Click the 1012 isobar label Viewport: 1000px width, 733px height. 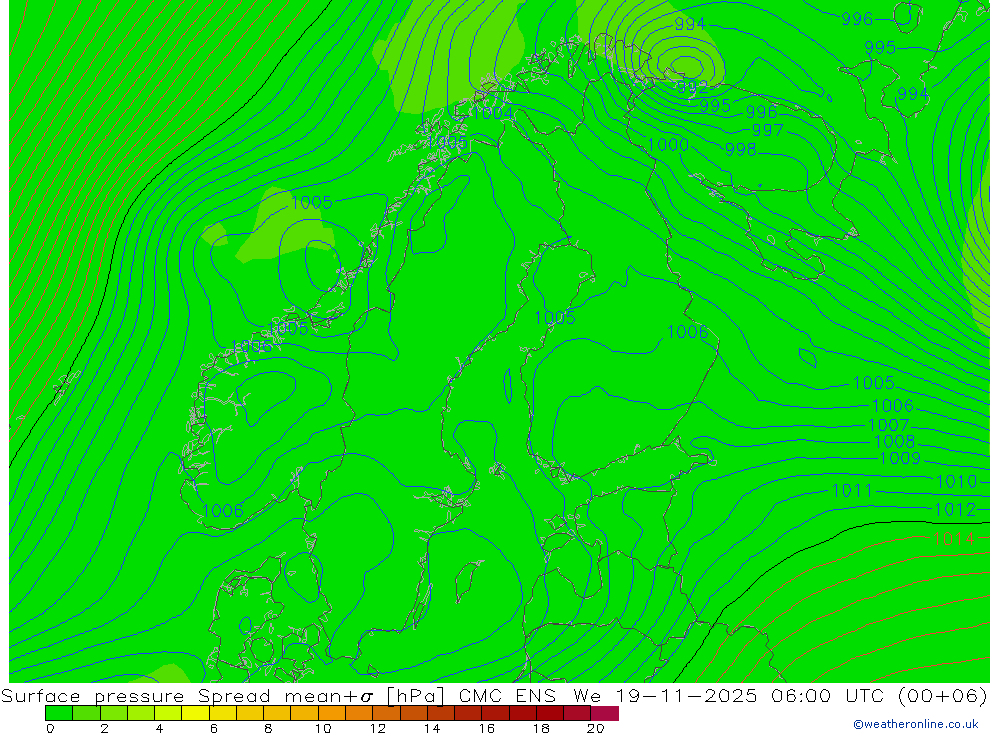(955, 510)
